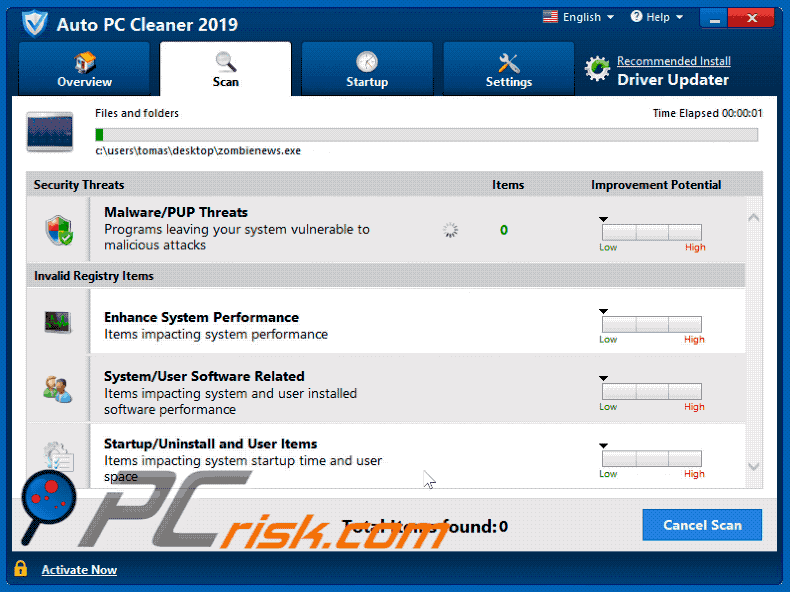This screenshot has width=790, height=592.
Task: Click the Activate Now link
Action: (79, 570)
